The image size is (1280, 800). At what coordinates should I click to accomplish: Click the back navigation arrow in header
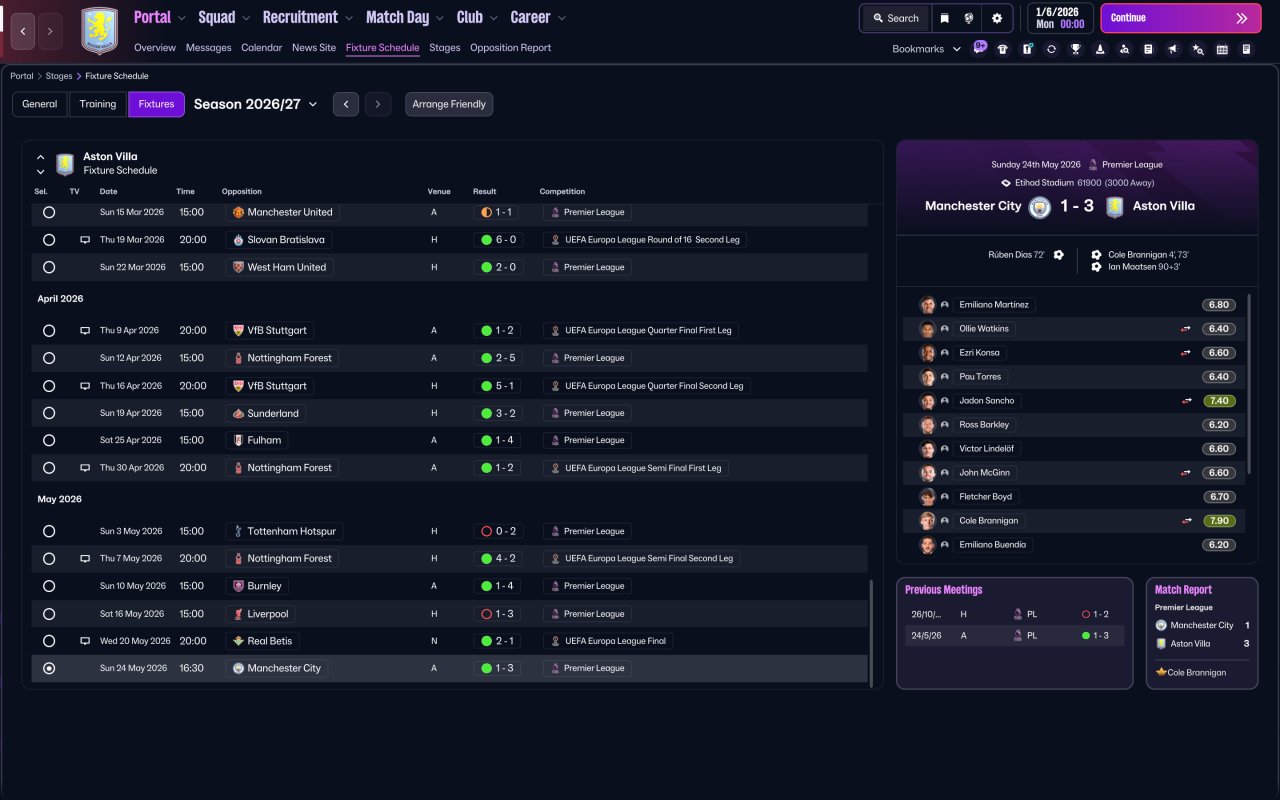(x=23, y=31)
